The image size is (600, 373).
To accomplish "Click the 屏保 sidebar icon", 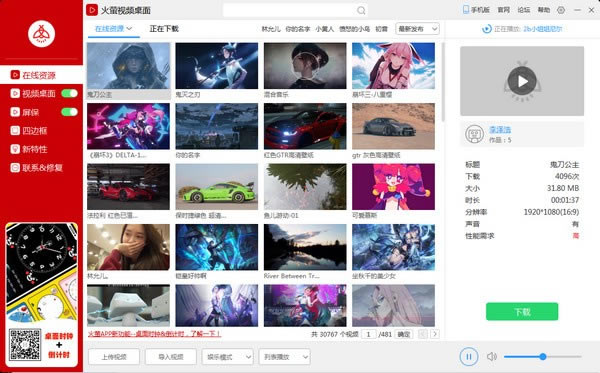I will coord(15,112).
